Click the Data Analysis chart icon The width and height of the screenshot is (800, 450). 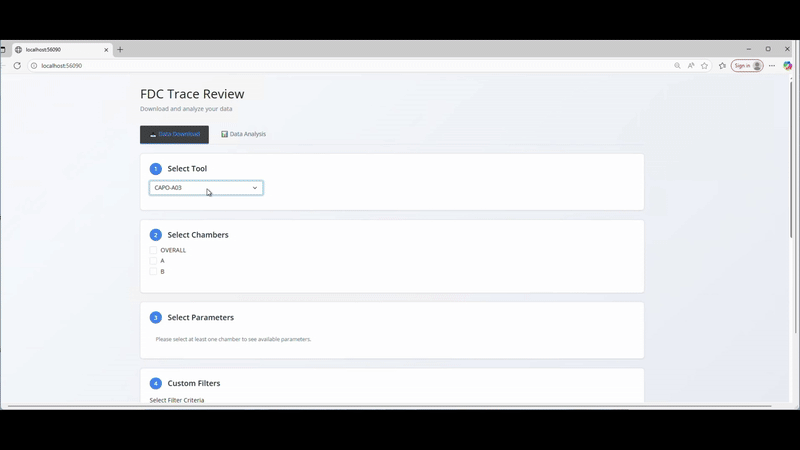224,134
